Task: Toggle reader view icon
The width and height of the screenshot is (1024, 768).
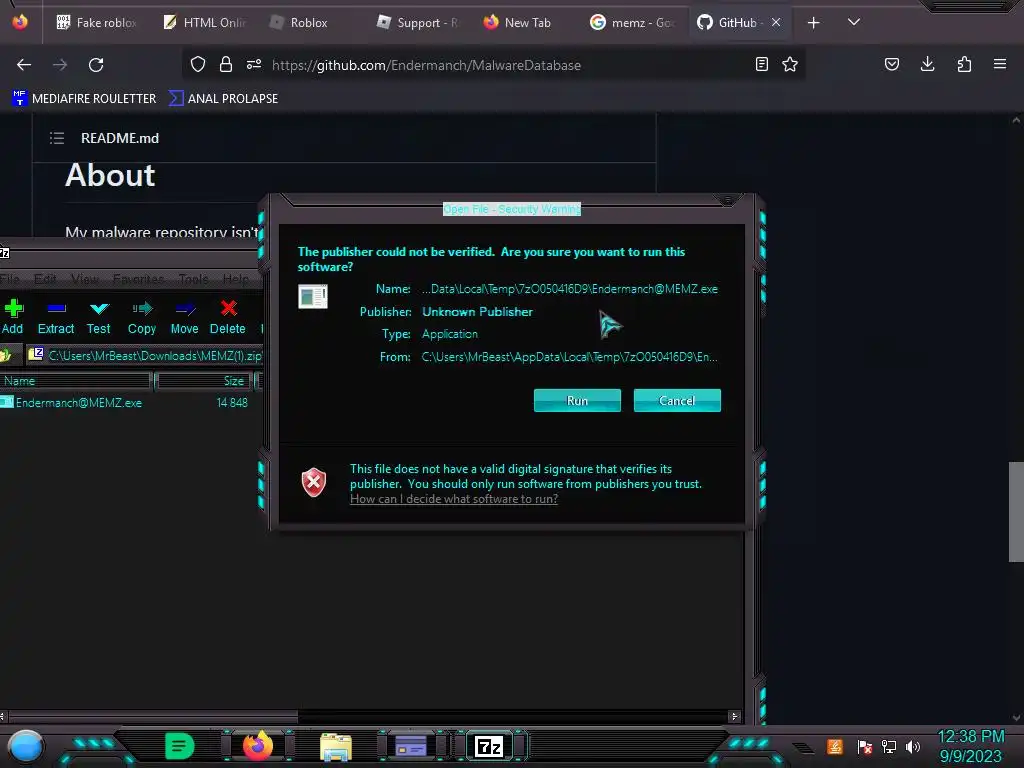Action: [x=761, y=64]
